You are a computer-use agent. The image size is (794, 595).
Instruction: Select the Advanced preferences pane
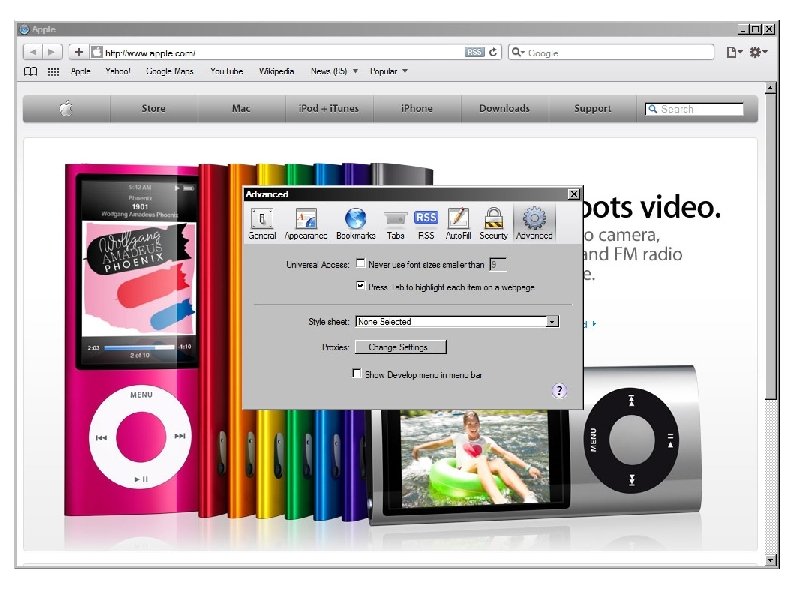tap(534, 223)
